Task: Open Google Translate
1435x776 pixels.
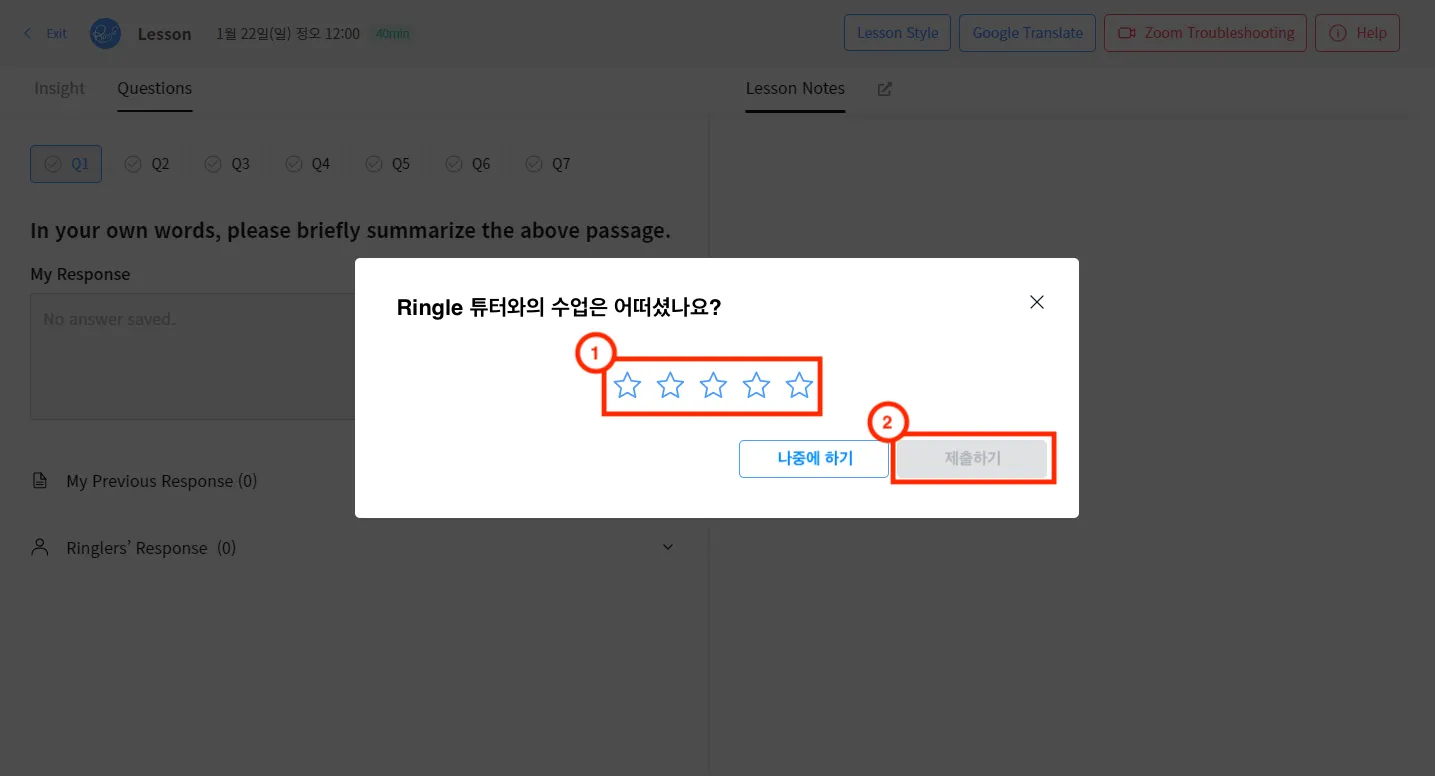Action: tap(1027, 33)
